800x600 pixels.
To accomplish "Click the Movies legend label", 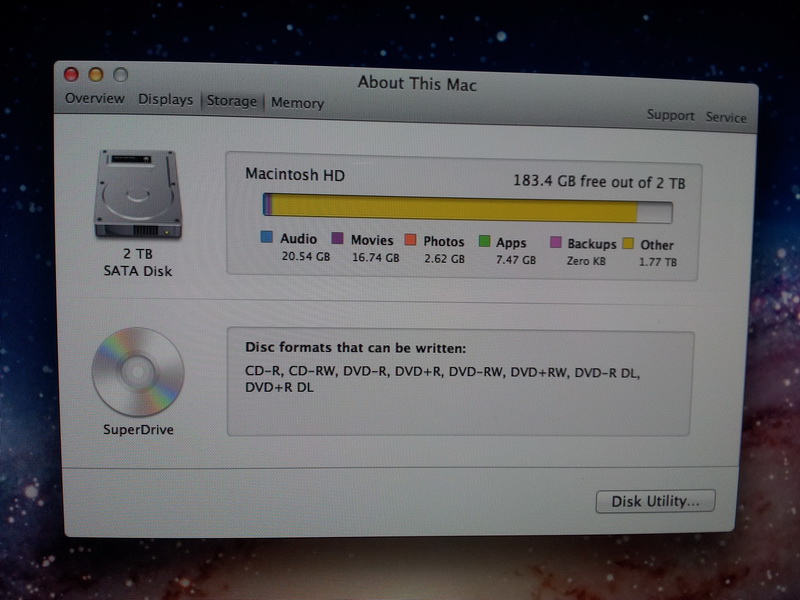I will coord(372,240).
